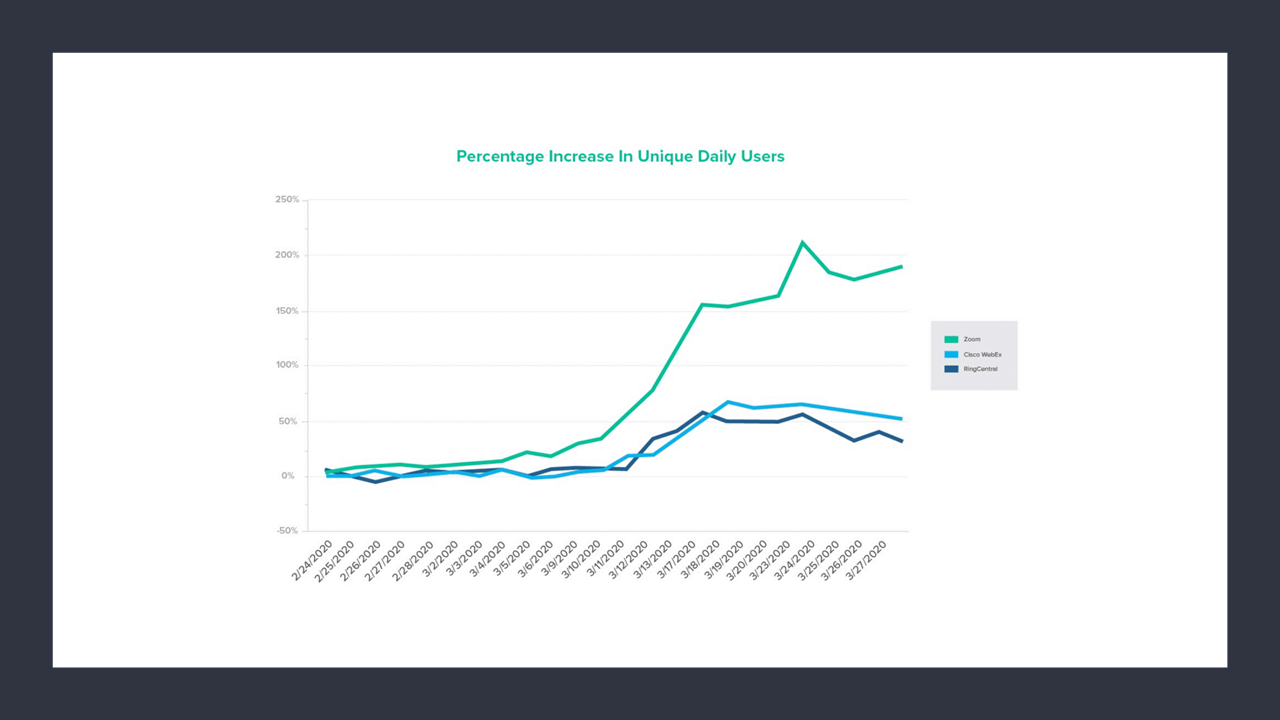The height and width of the screenshot is (720, 1280).
Task: Select the Zoom legend label
Action: [972, 340]
